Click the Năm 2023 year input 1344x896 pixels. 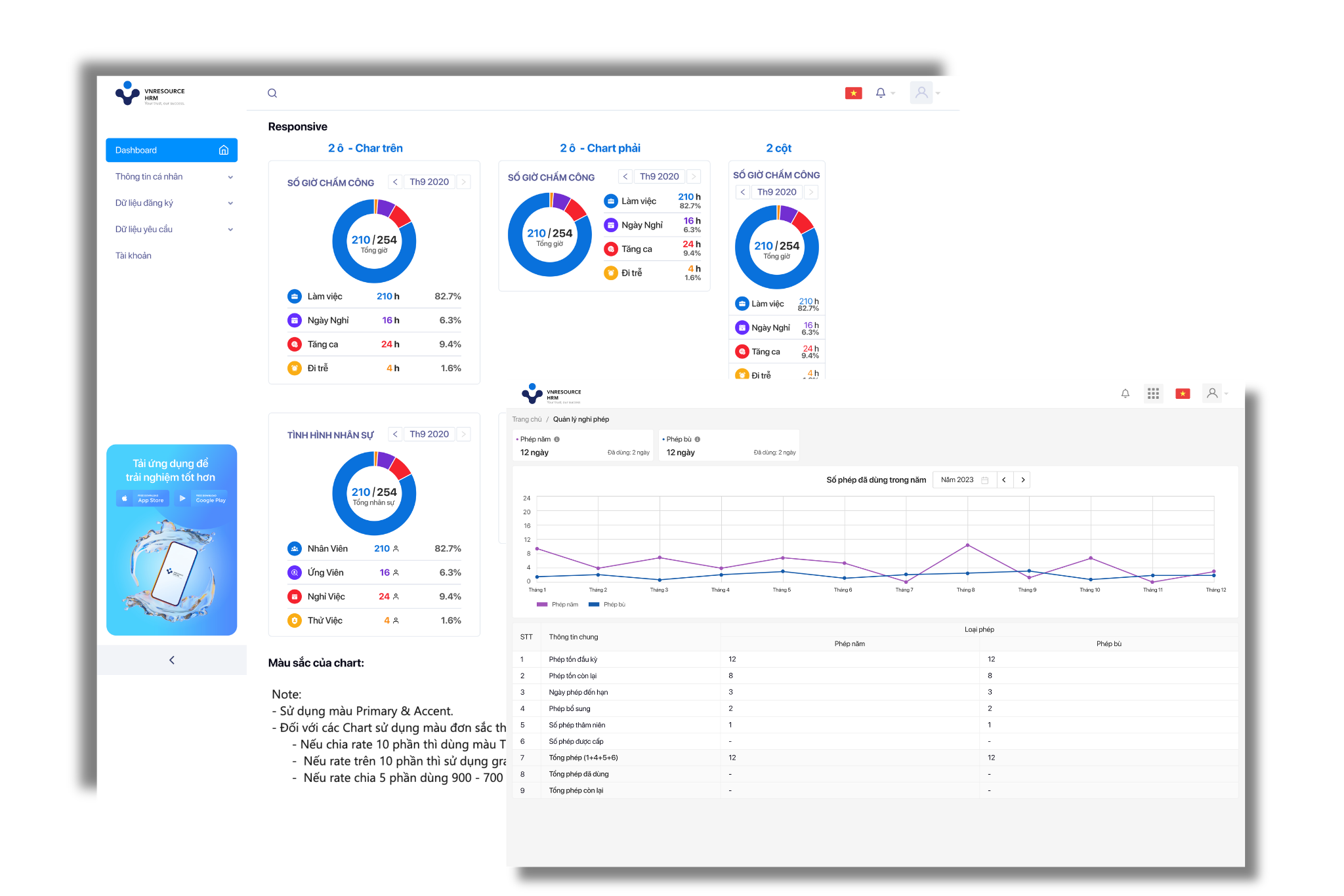pos(964,480)
